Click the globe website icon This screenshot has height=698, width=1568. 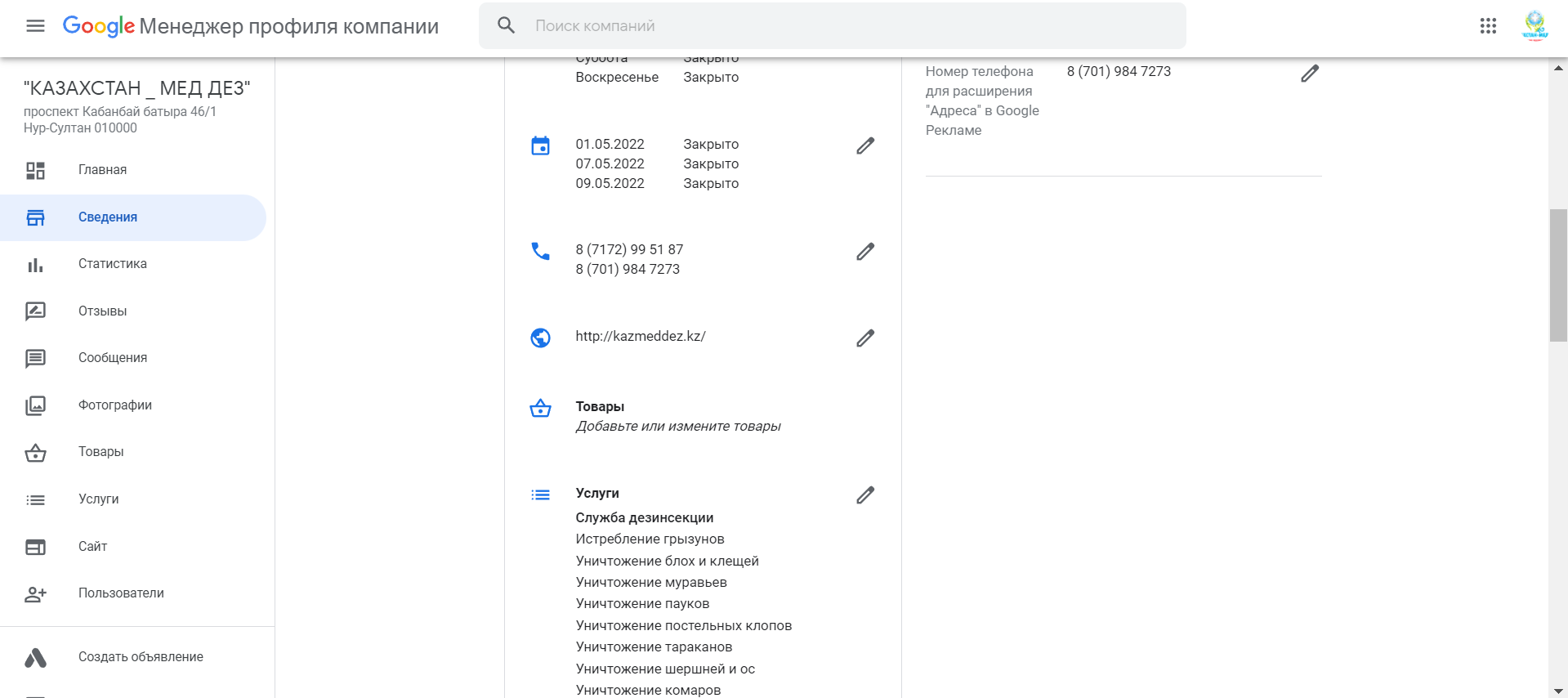(540, 338)
